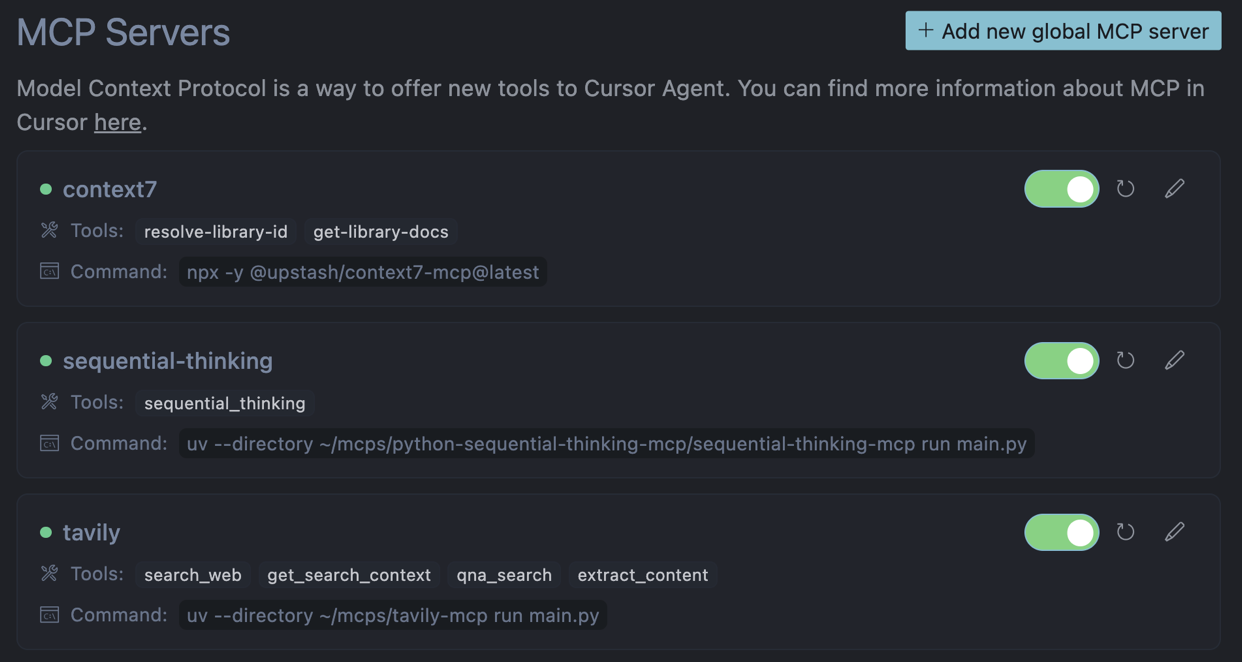Refresh the context7 MCP server
Viewport: 1242px width, 662px height.
[x=1125, y=189]
